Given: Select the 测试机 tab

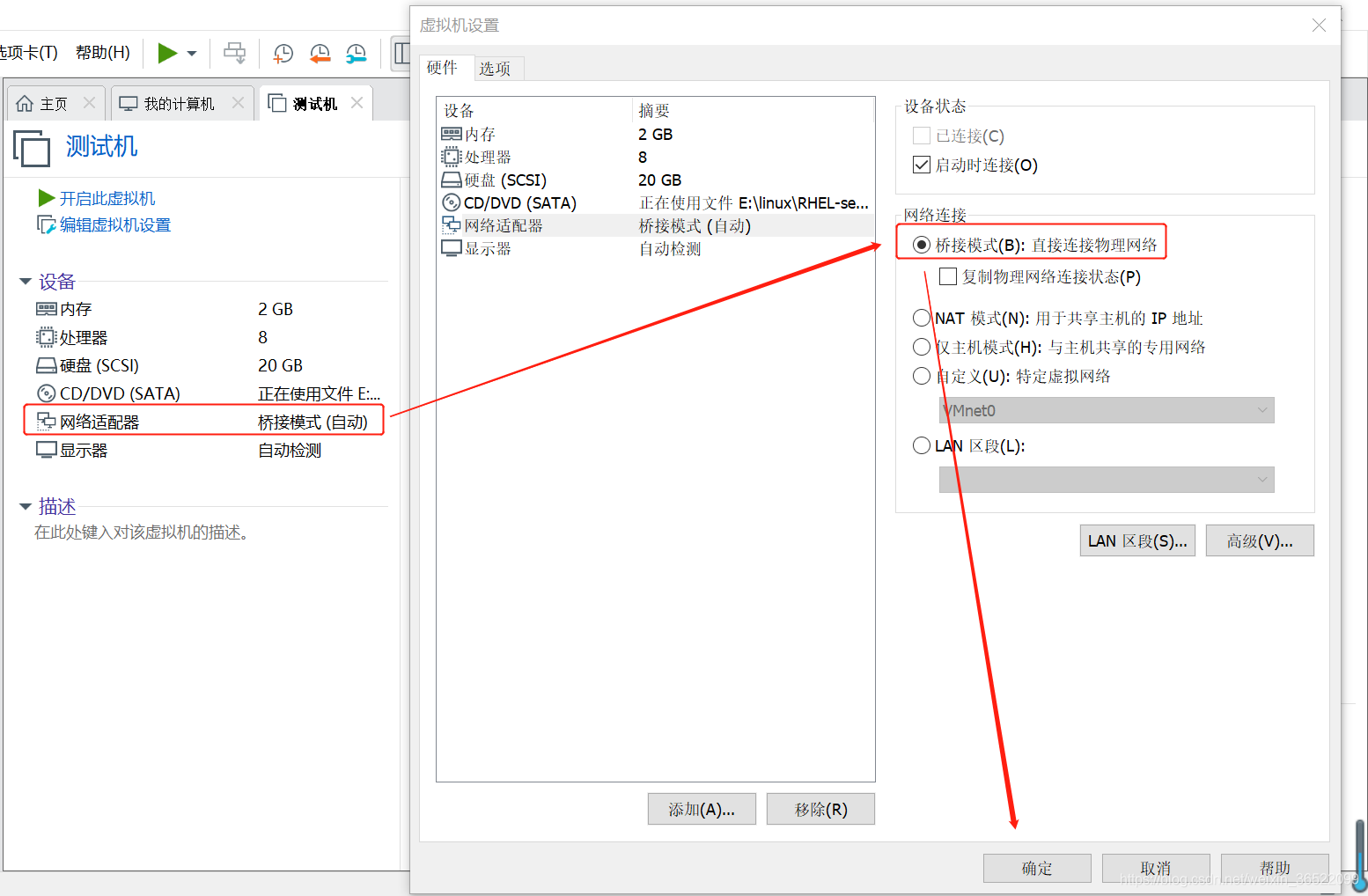Looking at the screenshot, I should point(315,104).
